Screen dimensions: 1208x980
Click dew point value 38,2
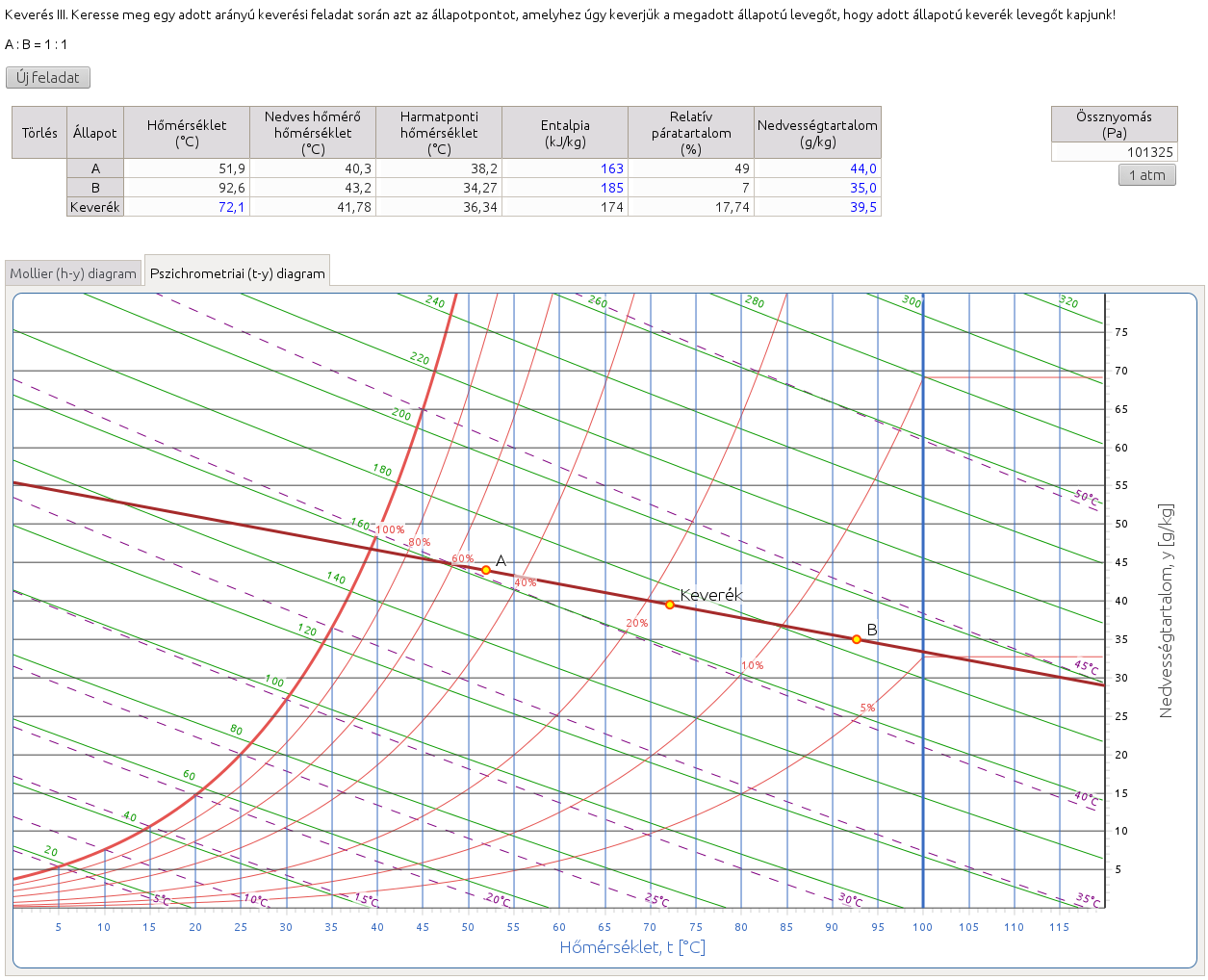[x=439, y=168]
